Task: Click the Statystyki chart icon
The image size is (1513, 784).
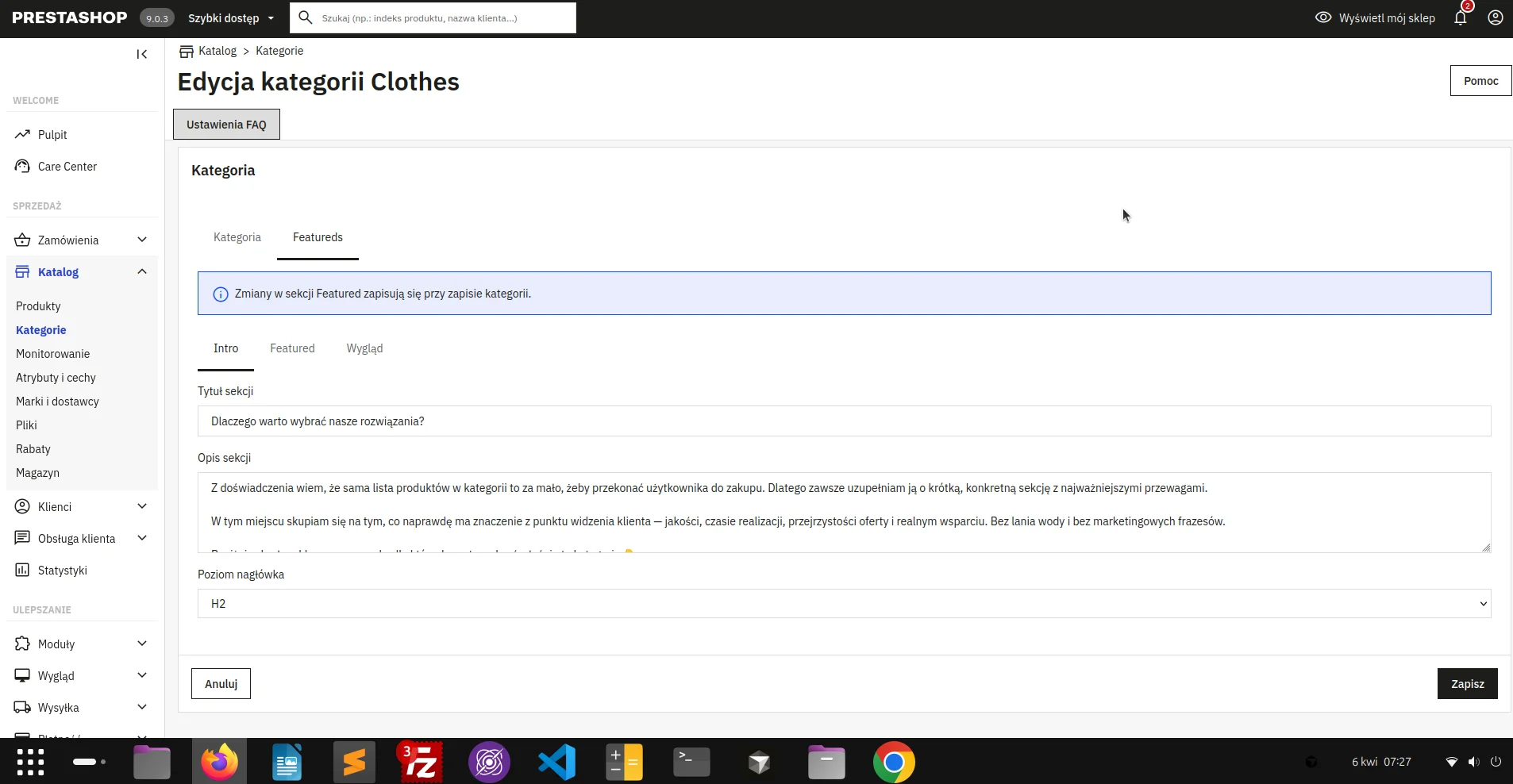Action: pyautogui.click(x=22, y=570)
